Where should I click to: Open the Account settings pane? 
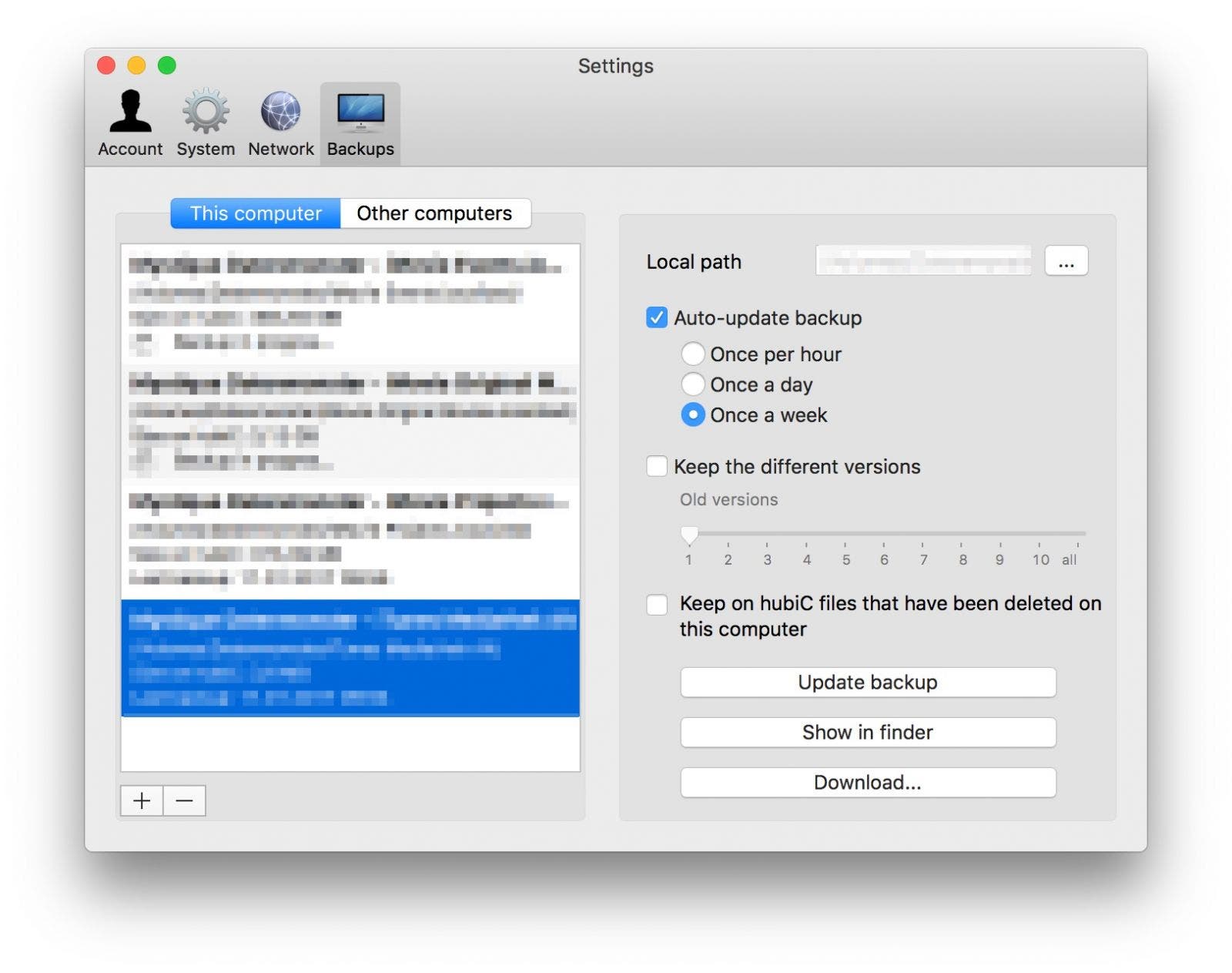130,123
